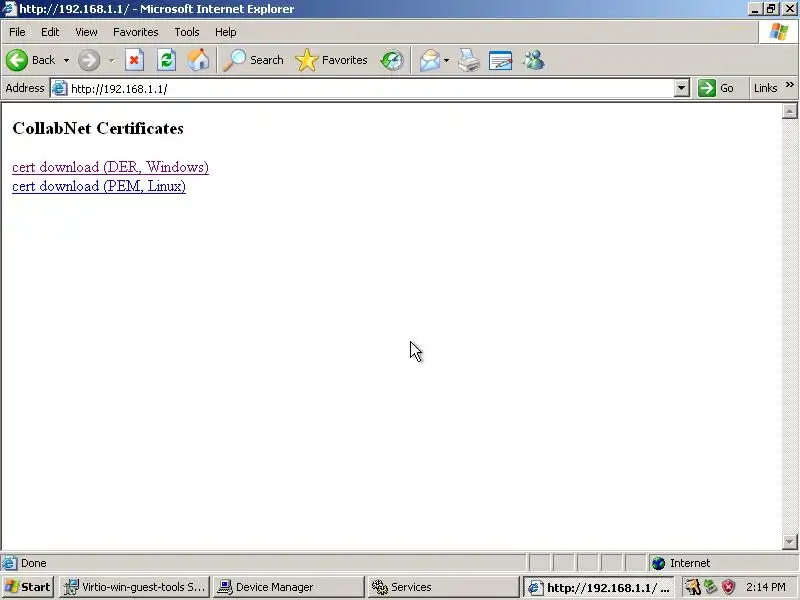
Task: Click the page icon in Address bar
Action: 59,88
